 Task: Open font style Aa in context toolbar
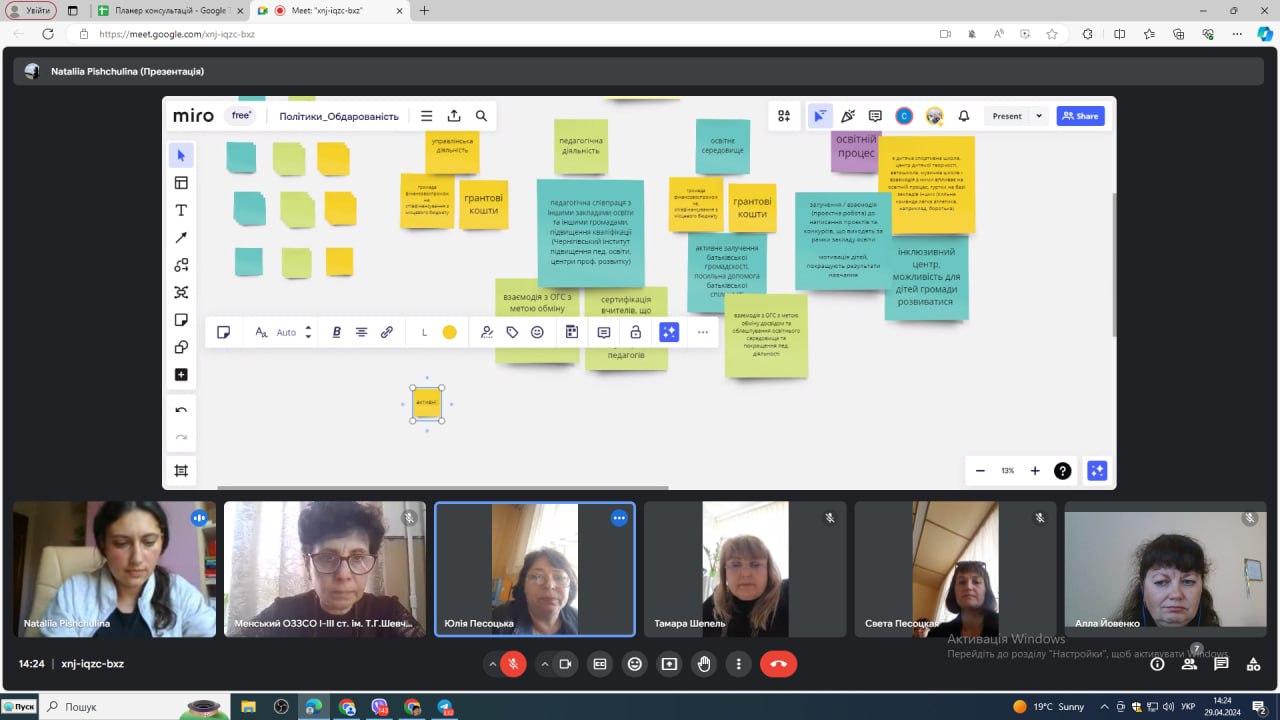(261, 332)
